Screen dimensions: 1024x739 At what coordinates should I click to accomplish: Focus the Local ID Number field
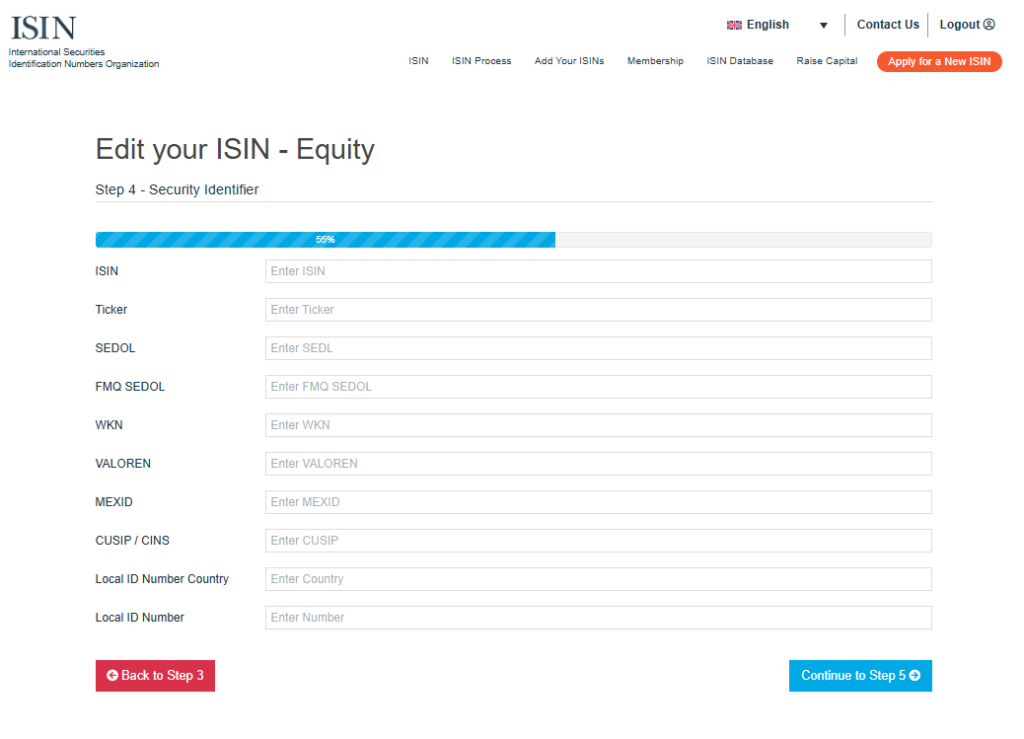[598, 618]
